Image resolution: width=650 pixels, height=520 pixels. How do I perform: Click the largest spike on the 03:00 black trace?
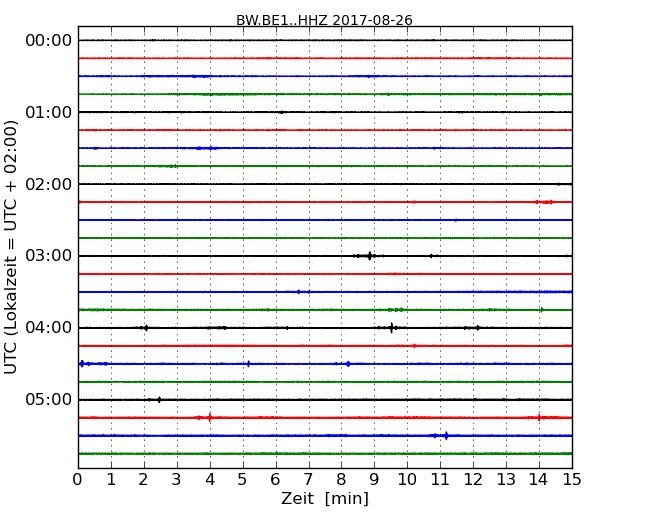369,256
